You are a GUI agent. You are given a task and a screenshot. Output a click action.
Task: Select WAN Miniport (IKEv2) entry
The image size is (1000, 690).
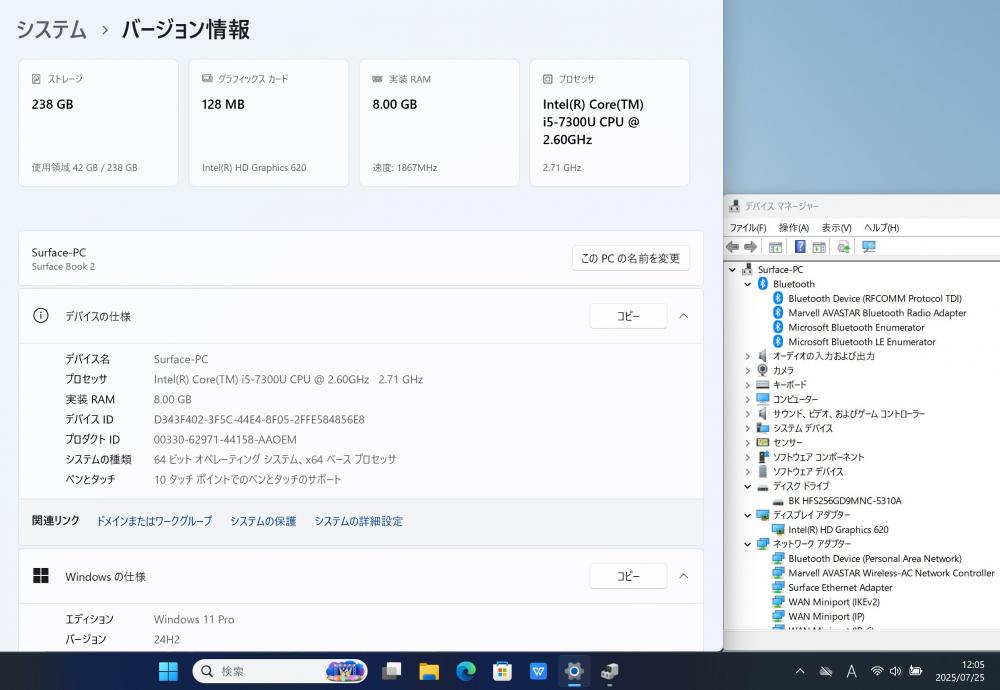834,602
